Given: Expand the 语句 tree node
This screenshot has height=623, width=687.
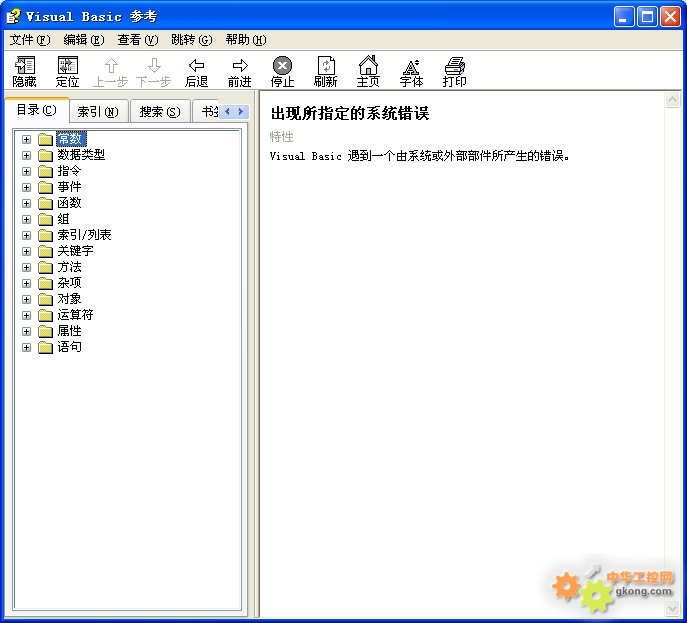Looking at the screenshot, I should point(26,347).
